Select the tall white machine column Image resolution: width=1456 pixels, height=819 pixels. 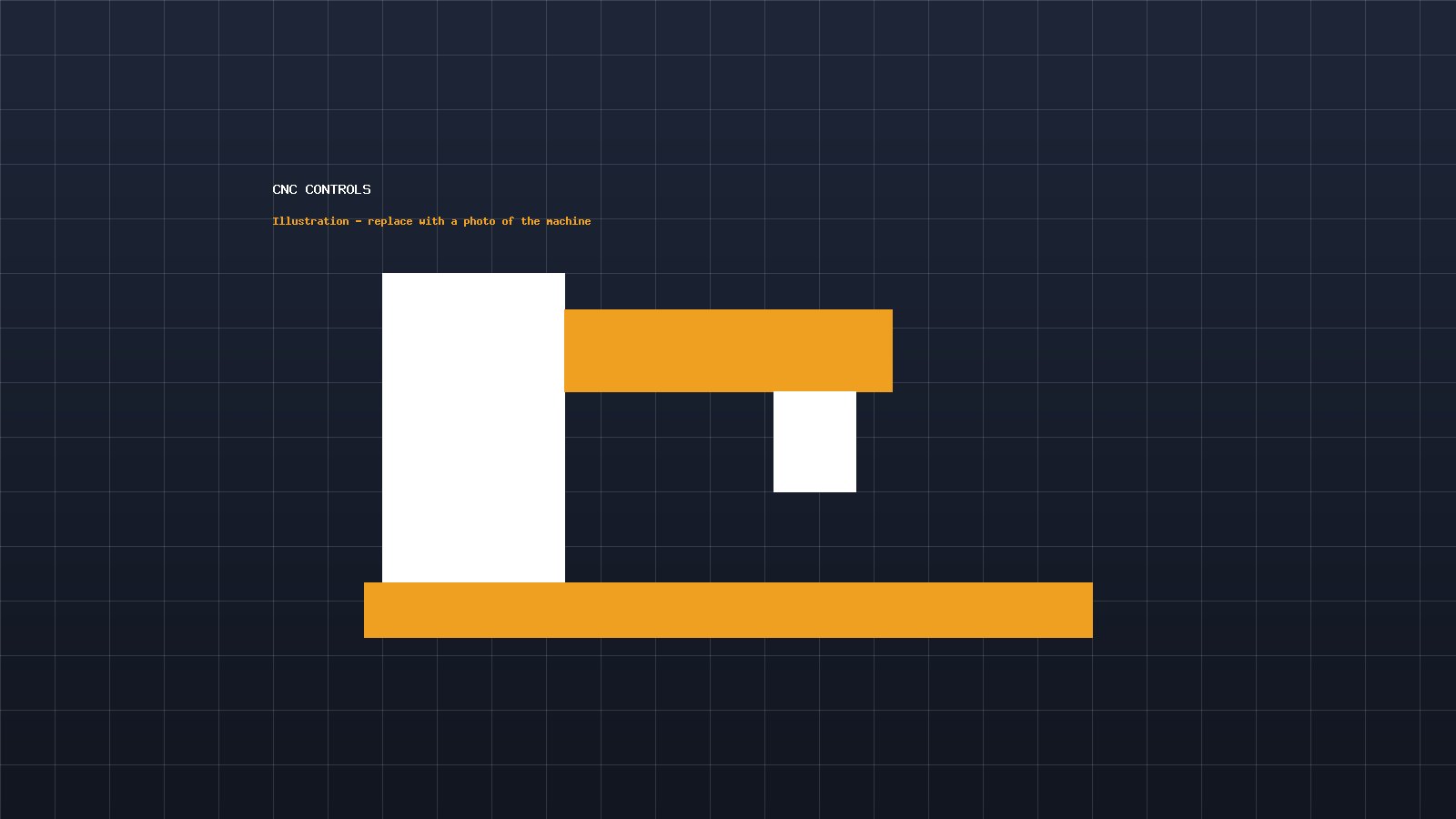coord(473,428)
